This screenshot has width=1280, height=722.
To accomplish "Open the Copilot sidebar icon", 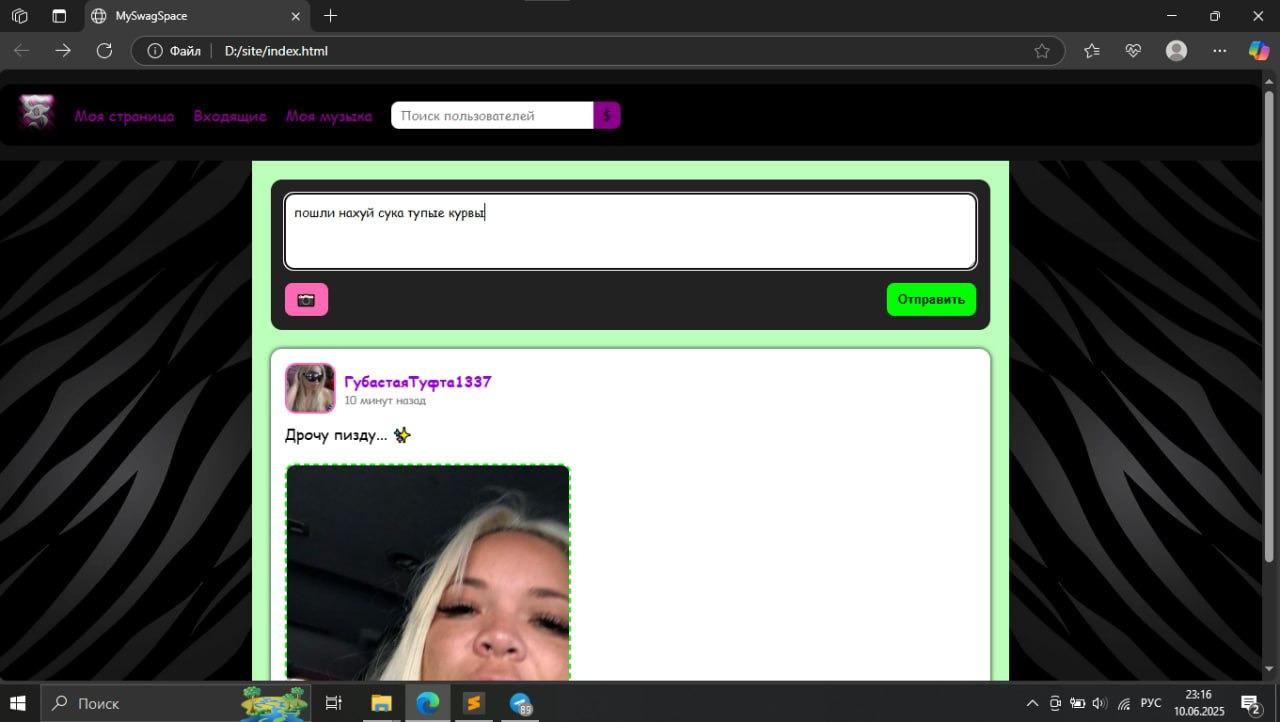I will click(1258, 51).
